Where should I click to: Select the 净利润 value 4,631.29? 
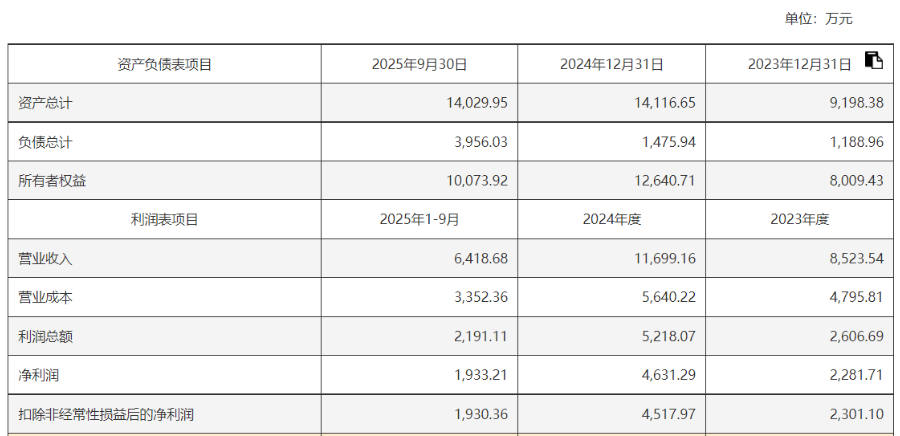click(668, 375)
